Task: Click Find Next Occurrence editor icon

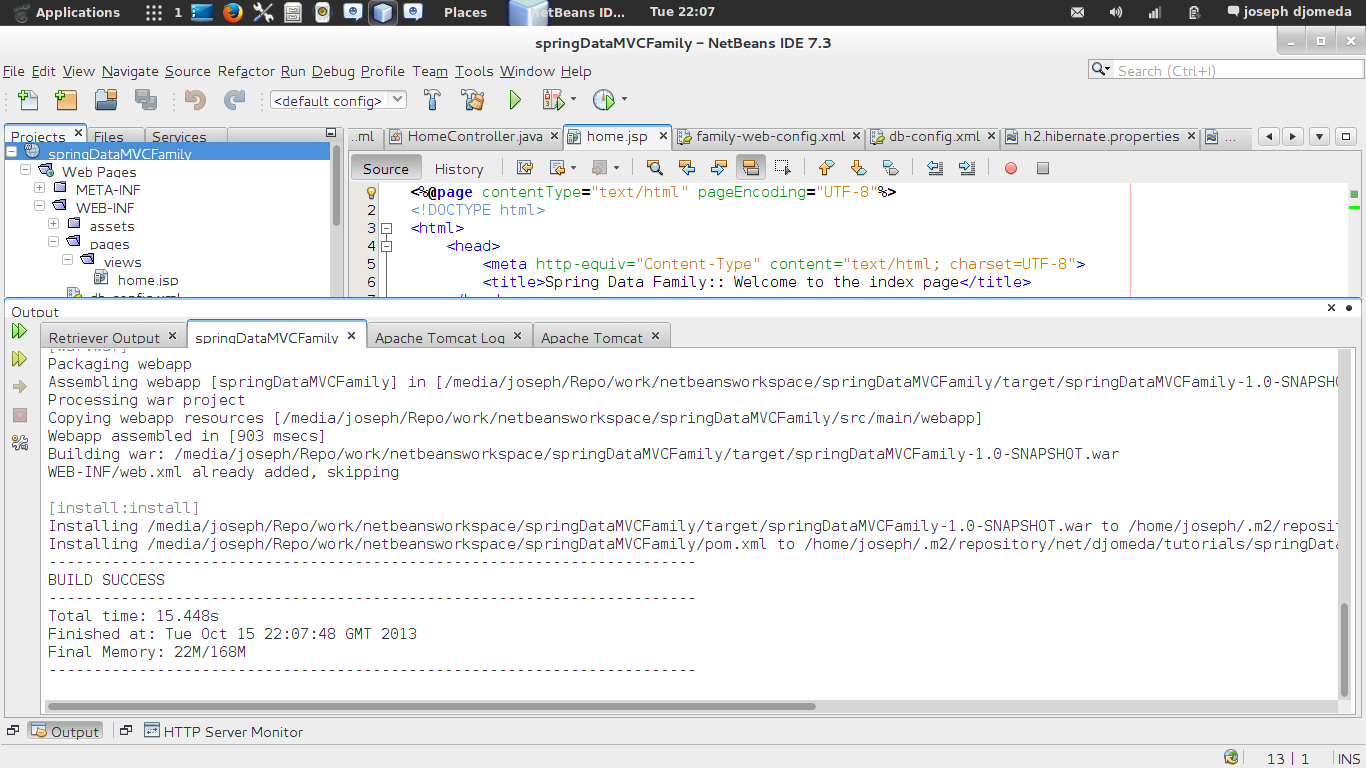Action: click(718, 168)
